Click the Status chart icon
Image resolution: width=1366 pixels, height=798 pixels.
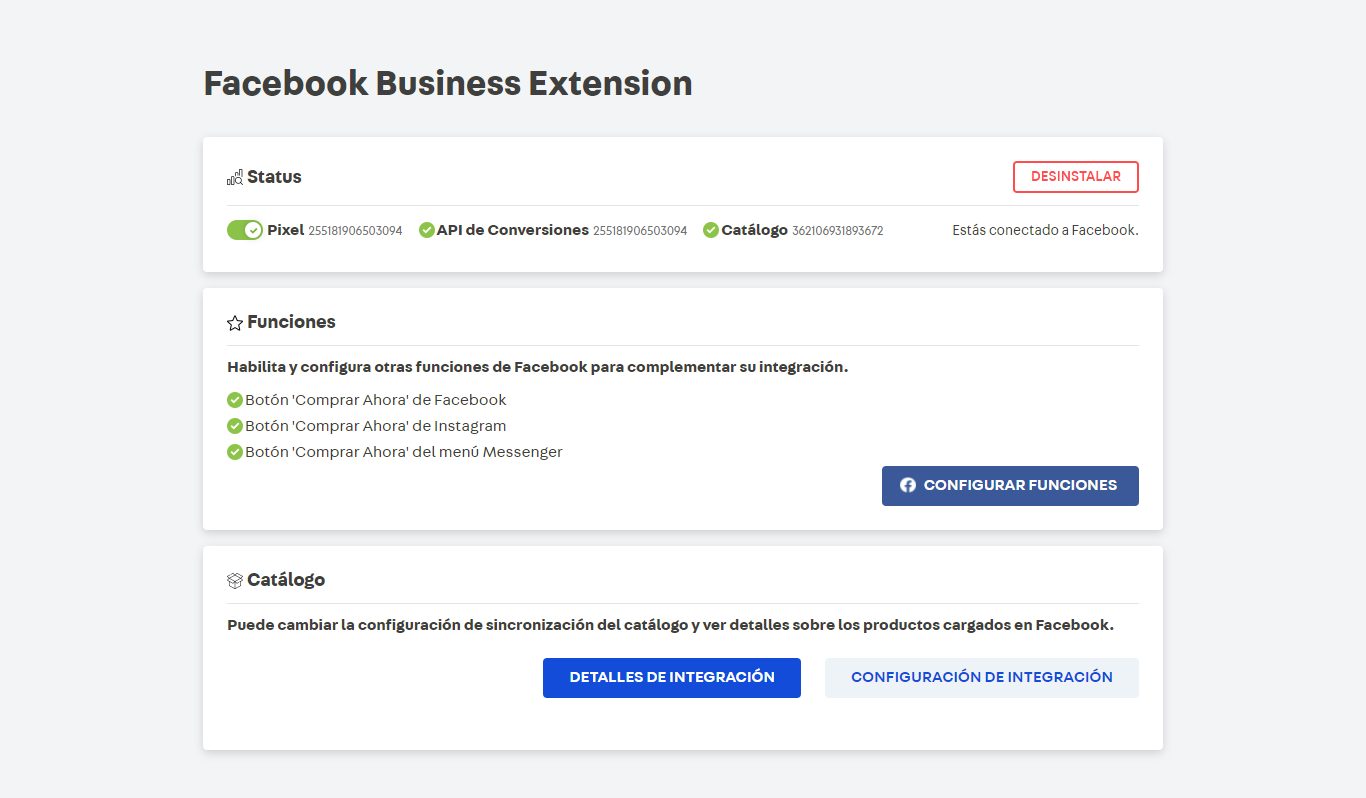pos(235,177)
